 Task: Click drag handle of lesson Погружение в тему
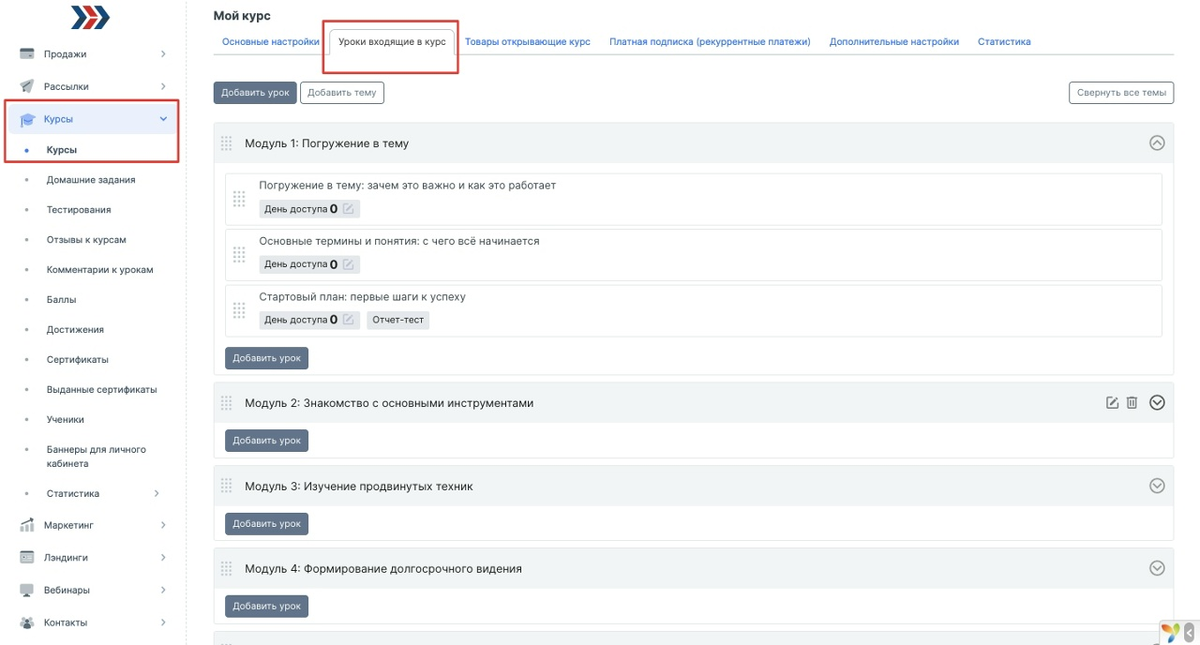(239, 199)
